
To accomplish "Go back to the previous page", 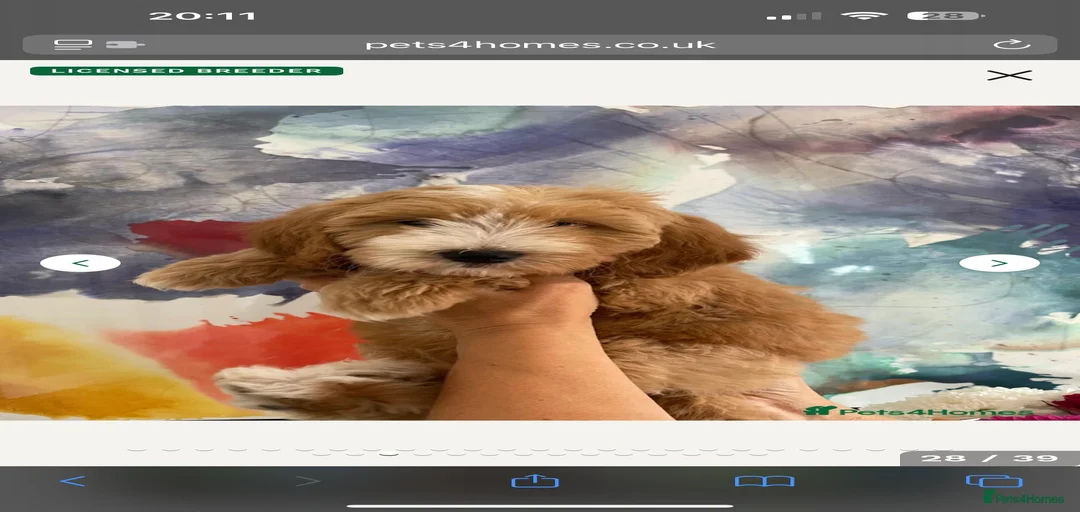I will coord(72,481).
